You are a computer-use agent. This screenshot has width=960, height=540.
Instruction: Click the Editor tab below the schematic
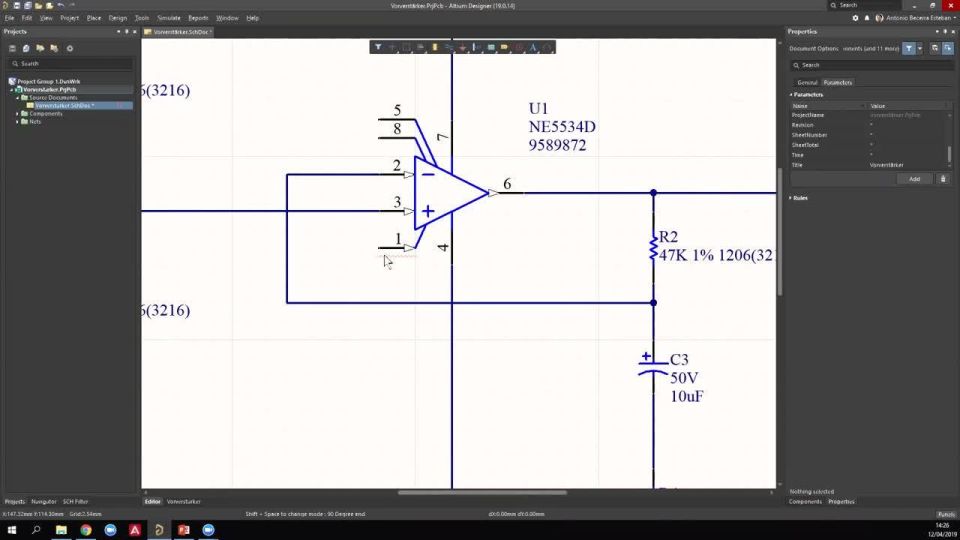coord(152,501)
